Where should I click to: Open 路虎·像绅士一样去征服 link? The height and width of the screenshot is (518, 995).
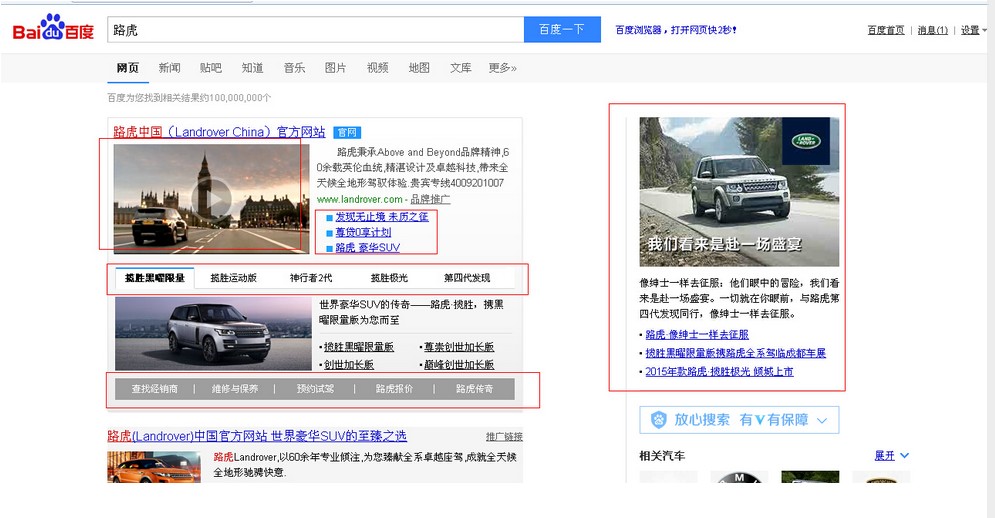point(697,335)
